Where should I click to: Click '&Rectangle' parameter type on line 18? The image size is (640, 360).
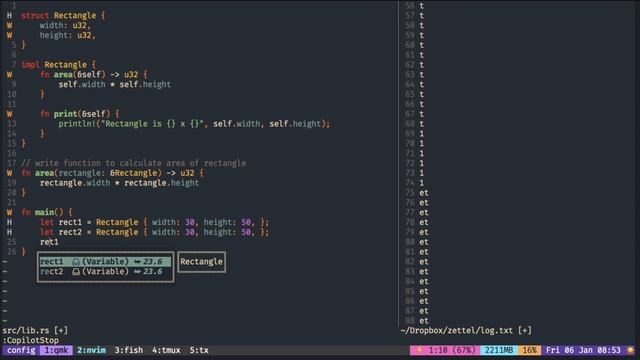click(133, 173)
